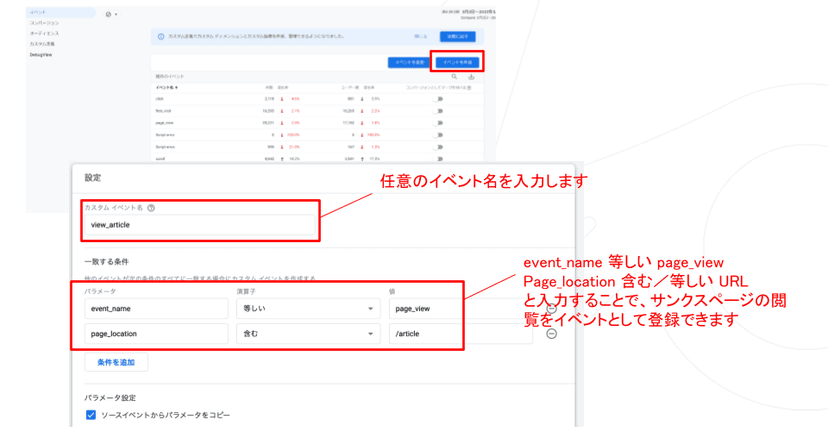Toggle conversion marking for the page_view event
The height and width of the screenshot is (431, 828).
click(x=439, y=123)
